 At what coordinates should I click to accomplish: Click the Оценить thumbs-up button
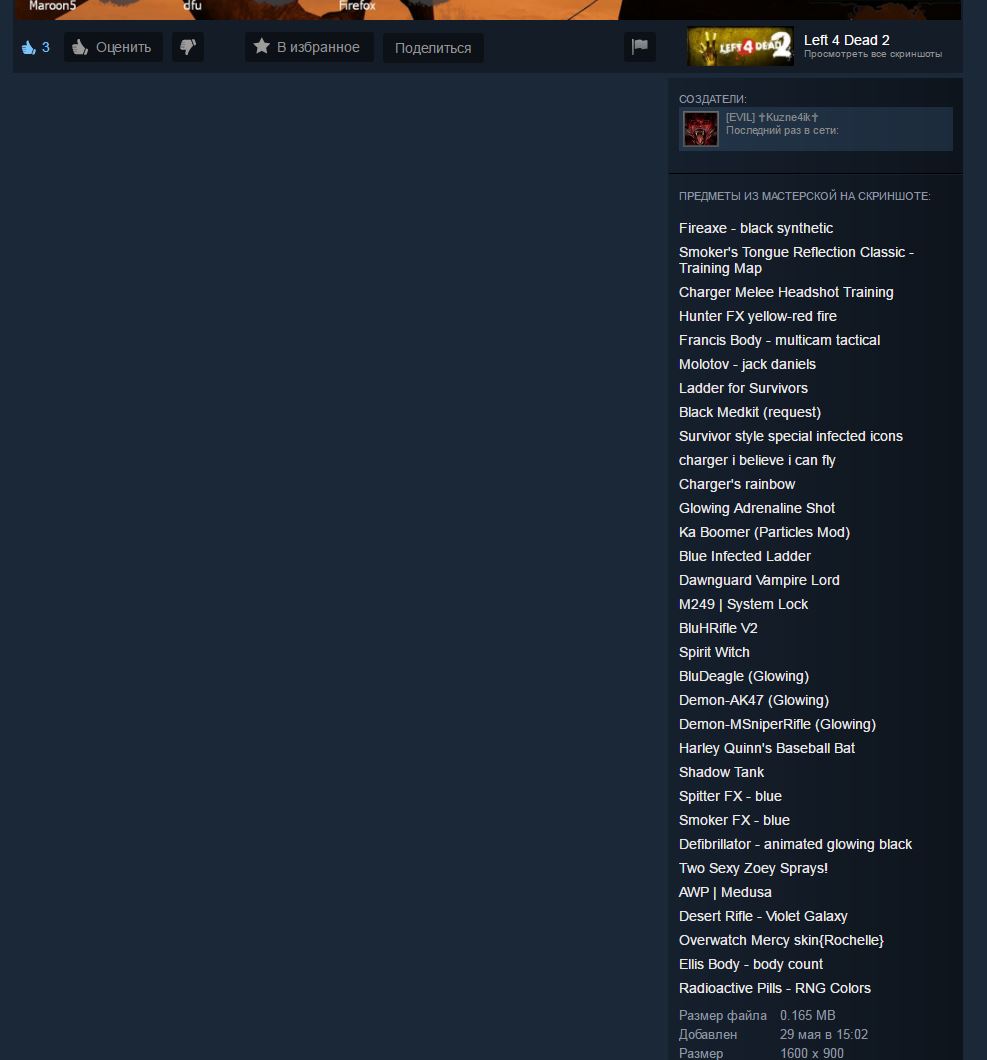113,47
